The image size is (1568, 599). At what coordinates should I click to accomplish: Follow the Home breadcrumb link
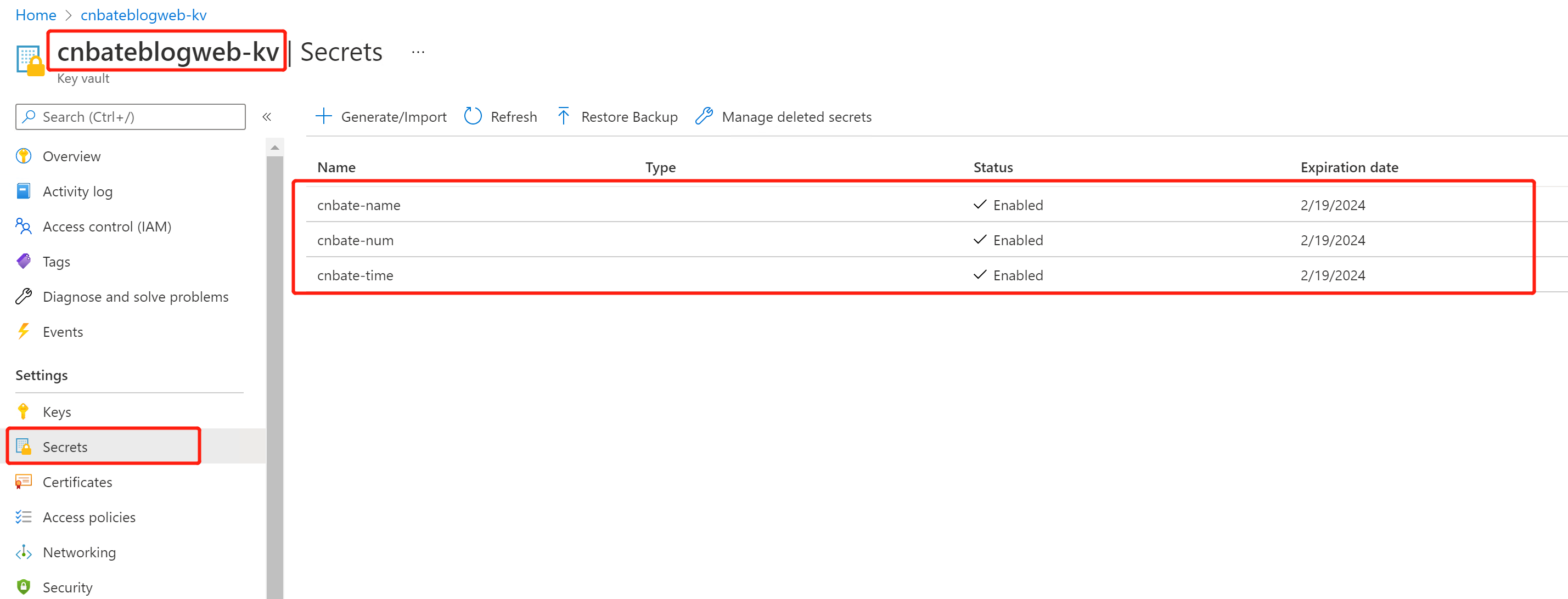36,15
